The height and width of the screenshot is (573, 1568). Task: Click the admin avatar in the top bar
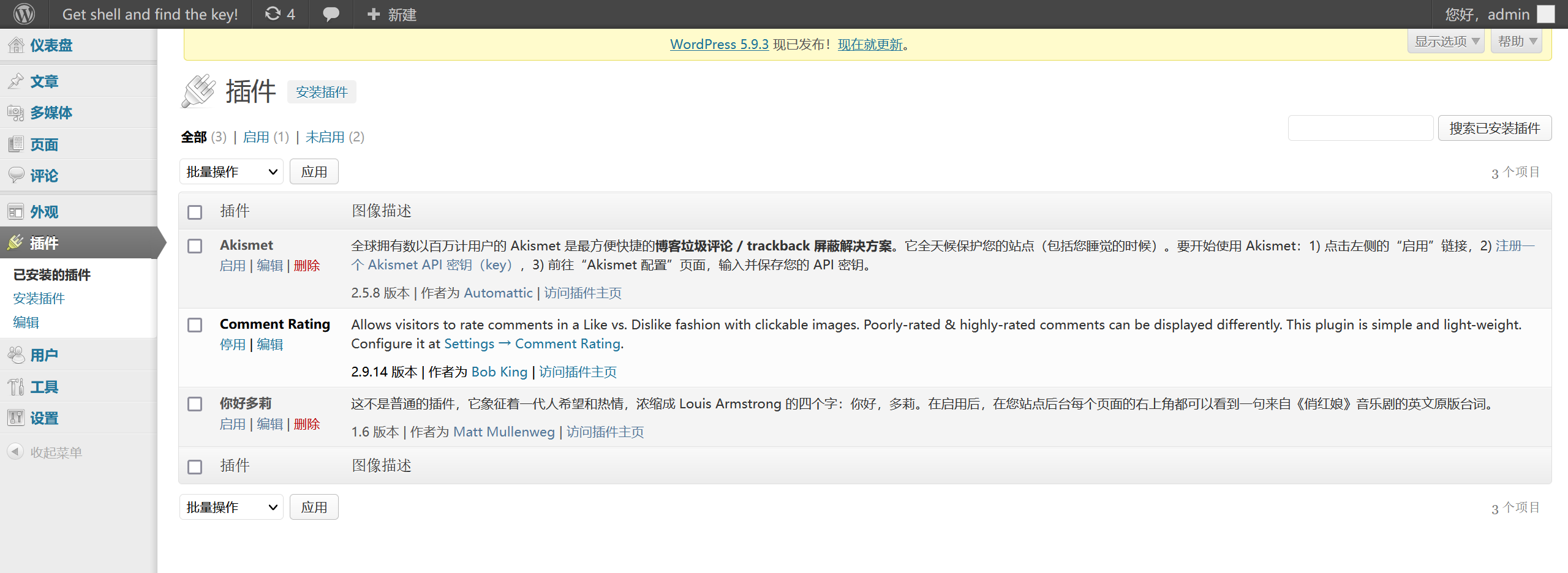tap(1547, 14)
